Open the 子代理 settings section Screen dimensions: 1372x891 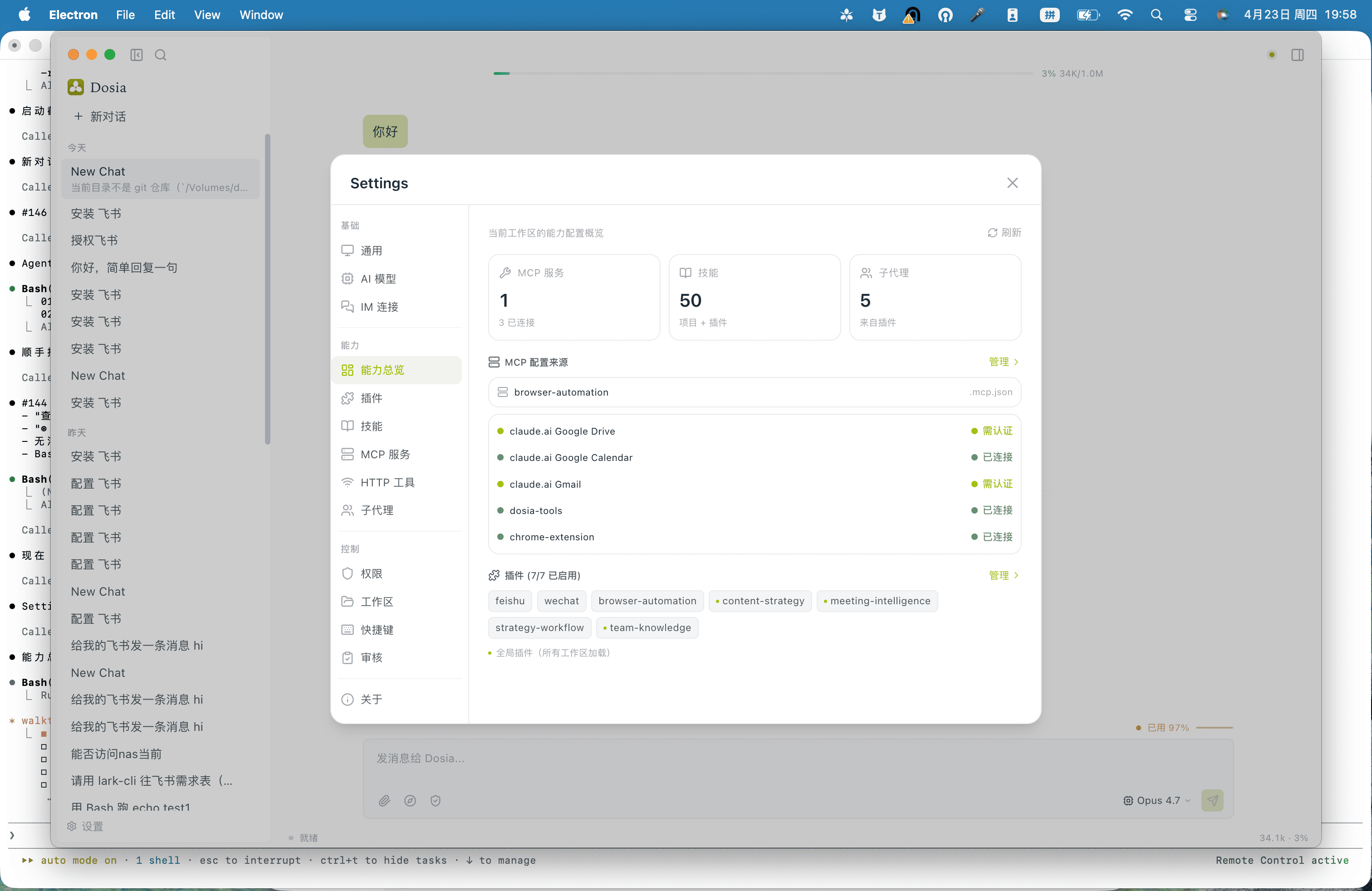[397, 510]
